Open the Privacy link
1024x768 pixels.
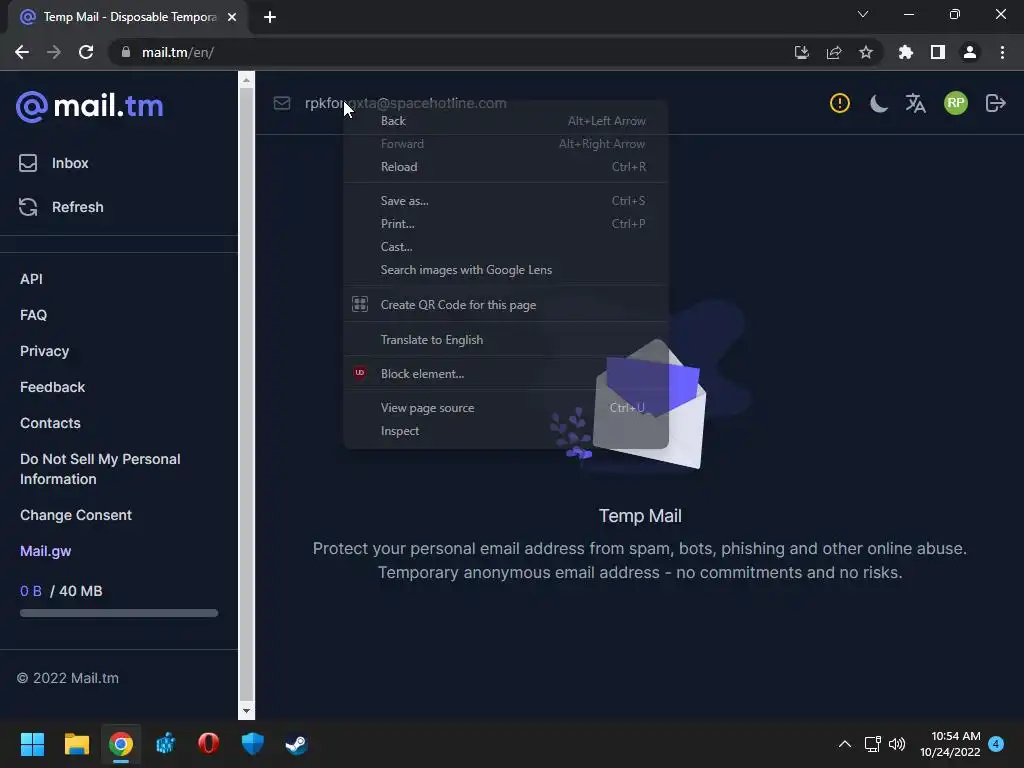coord(44,351)
